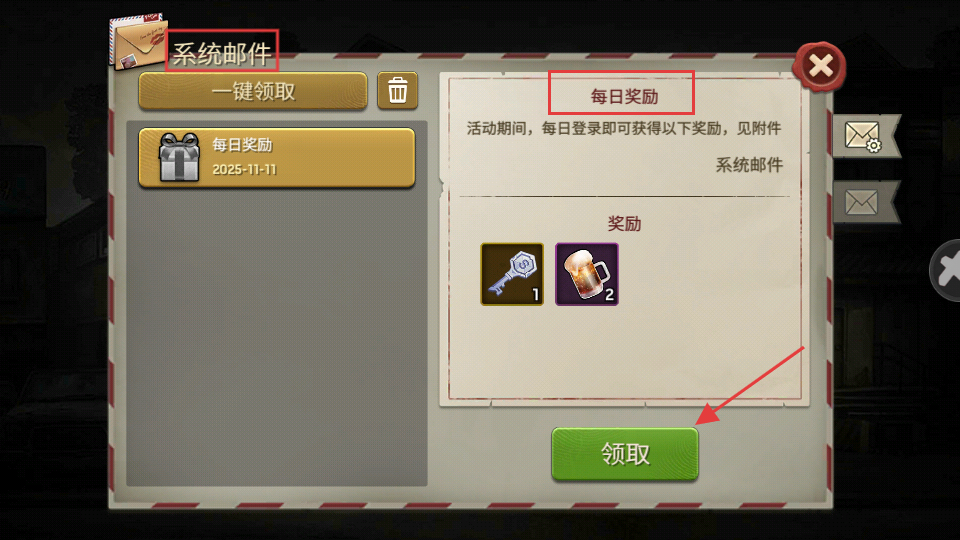Click the 系统邮件 window title

222,54
